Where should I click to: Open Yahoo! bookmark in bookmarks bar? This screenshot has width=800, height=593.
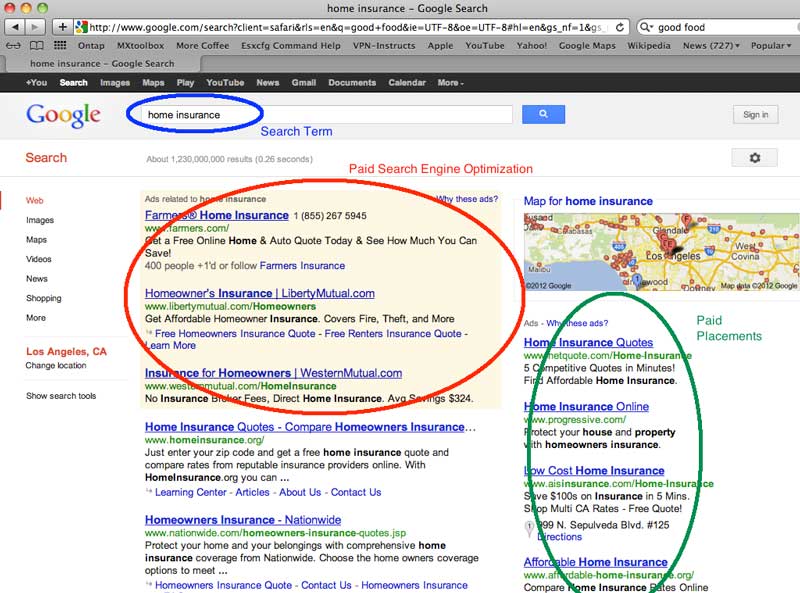532,45
